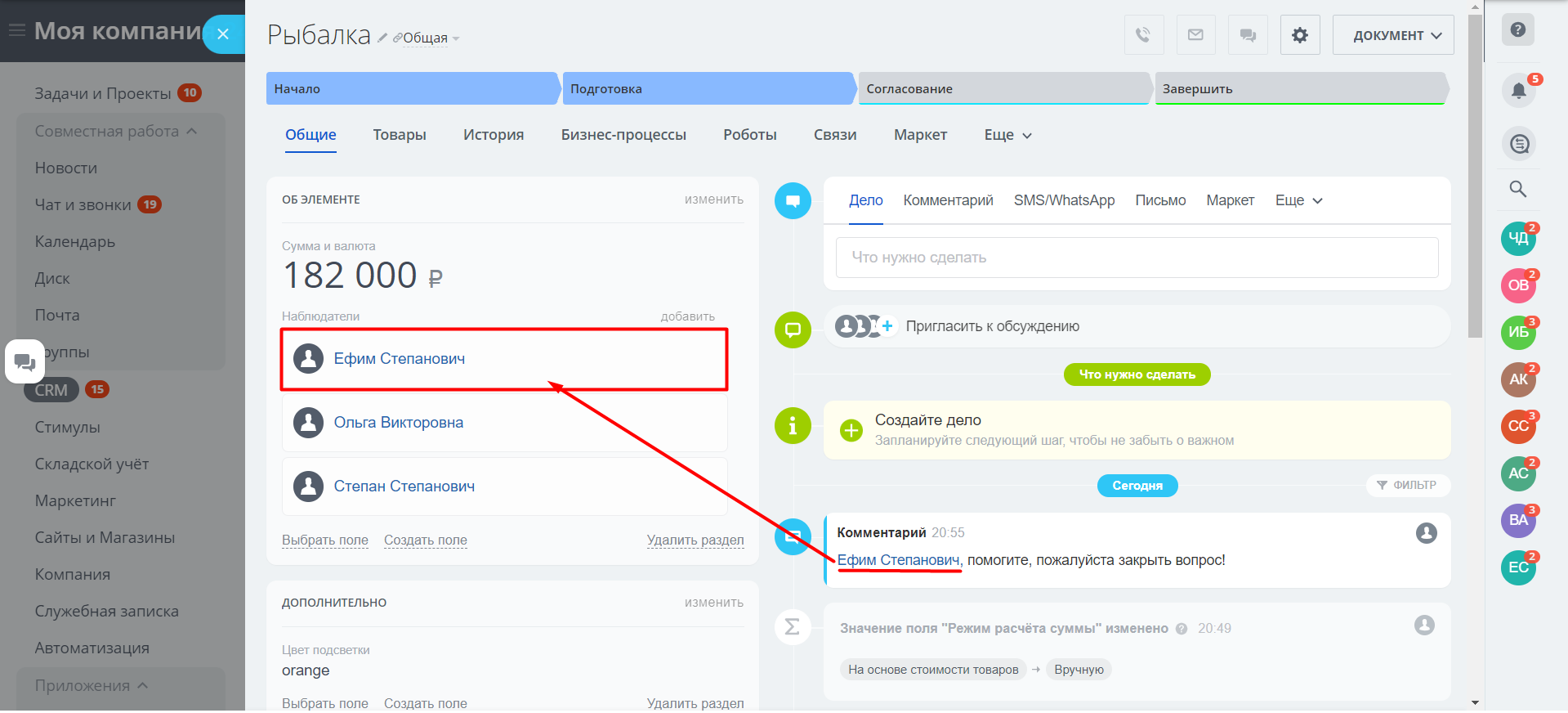Click Удалить раздел link in Об элементе
The height and width of the screenshot is (713, 1568).
(x=695, y=540)
